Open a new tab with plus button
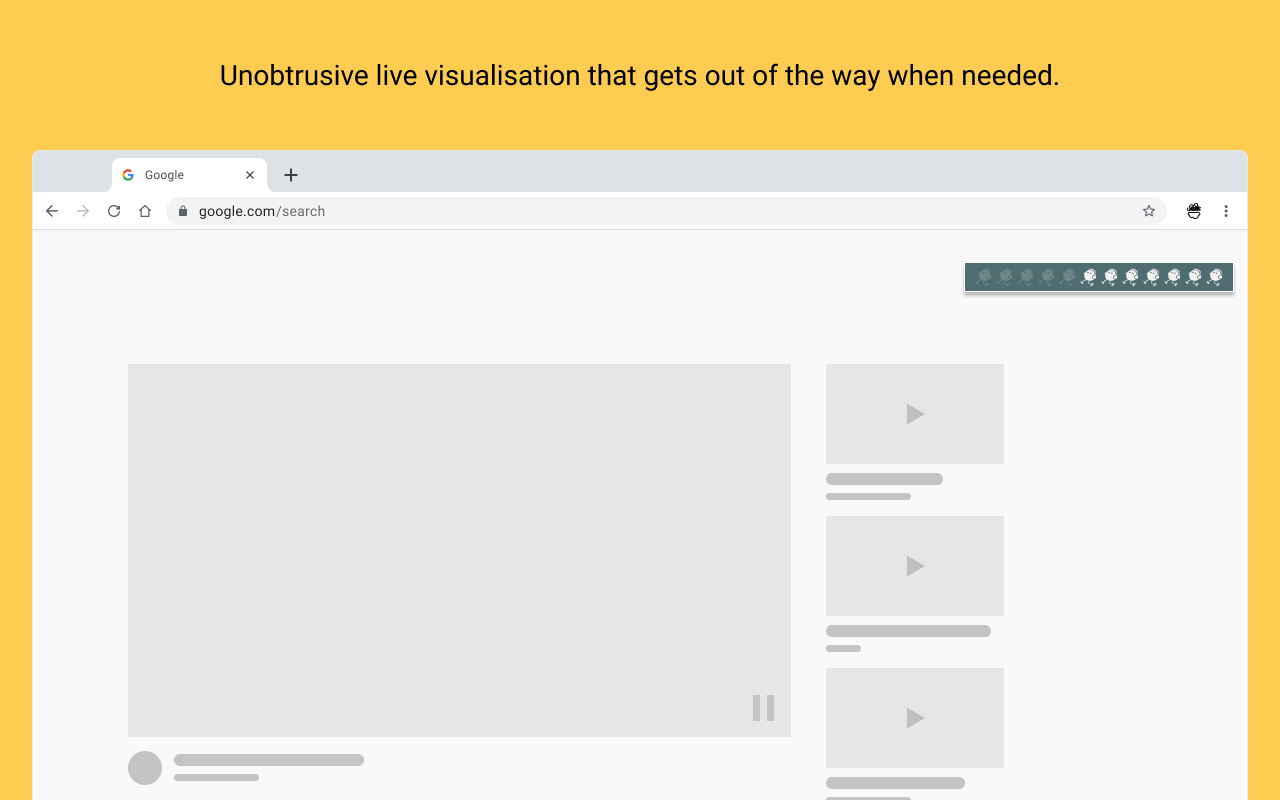Viewport: 1280px width, 800px height. click(291, 175)
